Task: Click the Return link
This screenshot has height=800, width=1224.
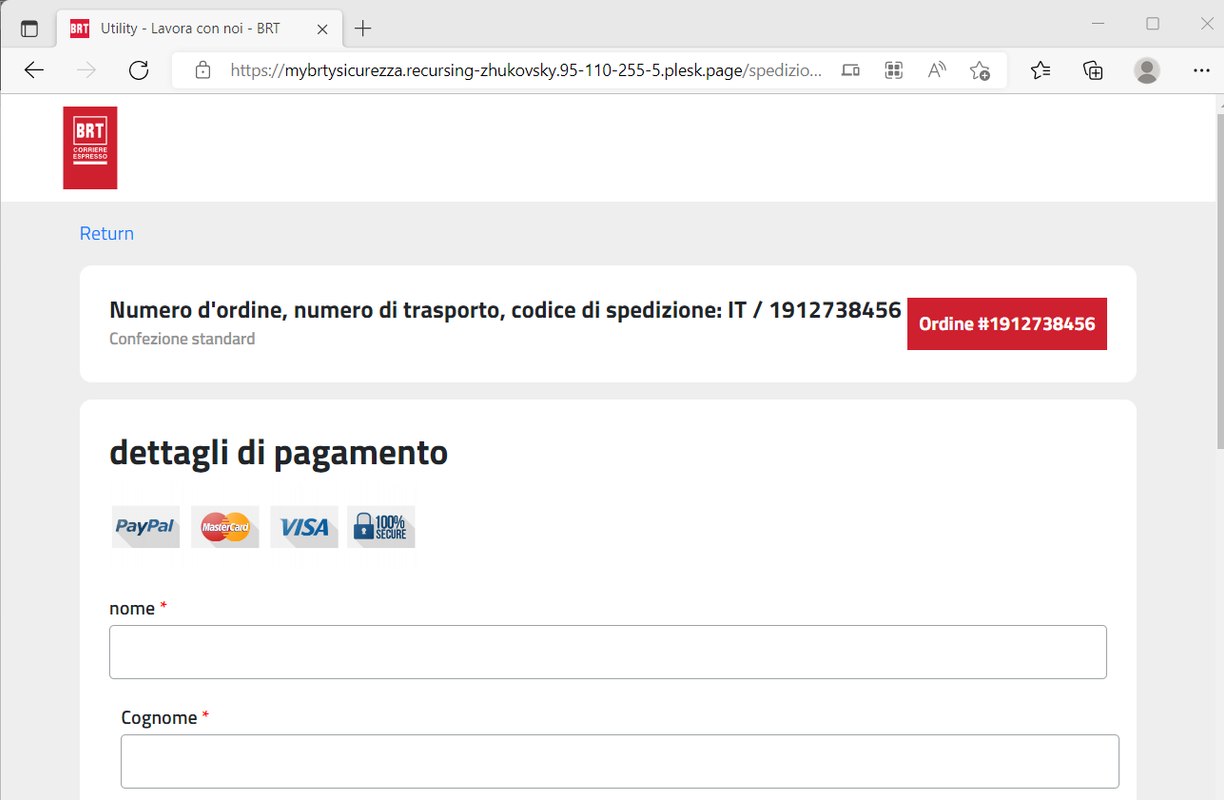Action: point(107,233)
